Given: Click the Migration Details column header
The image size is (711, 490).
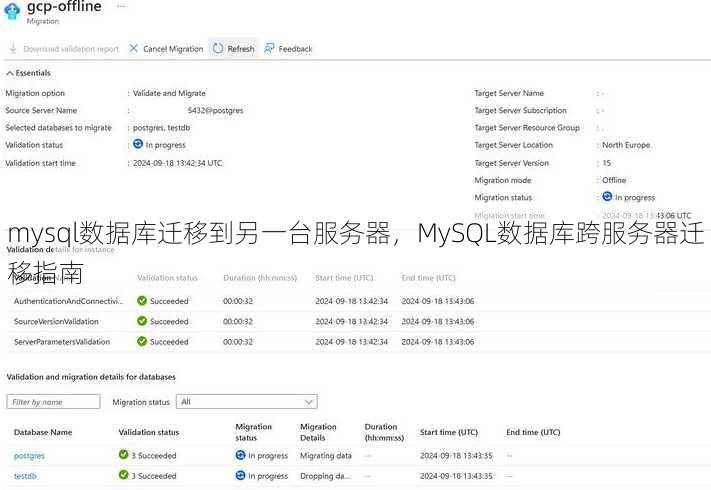Looking at the screenshot, I should point(318,432).
